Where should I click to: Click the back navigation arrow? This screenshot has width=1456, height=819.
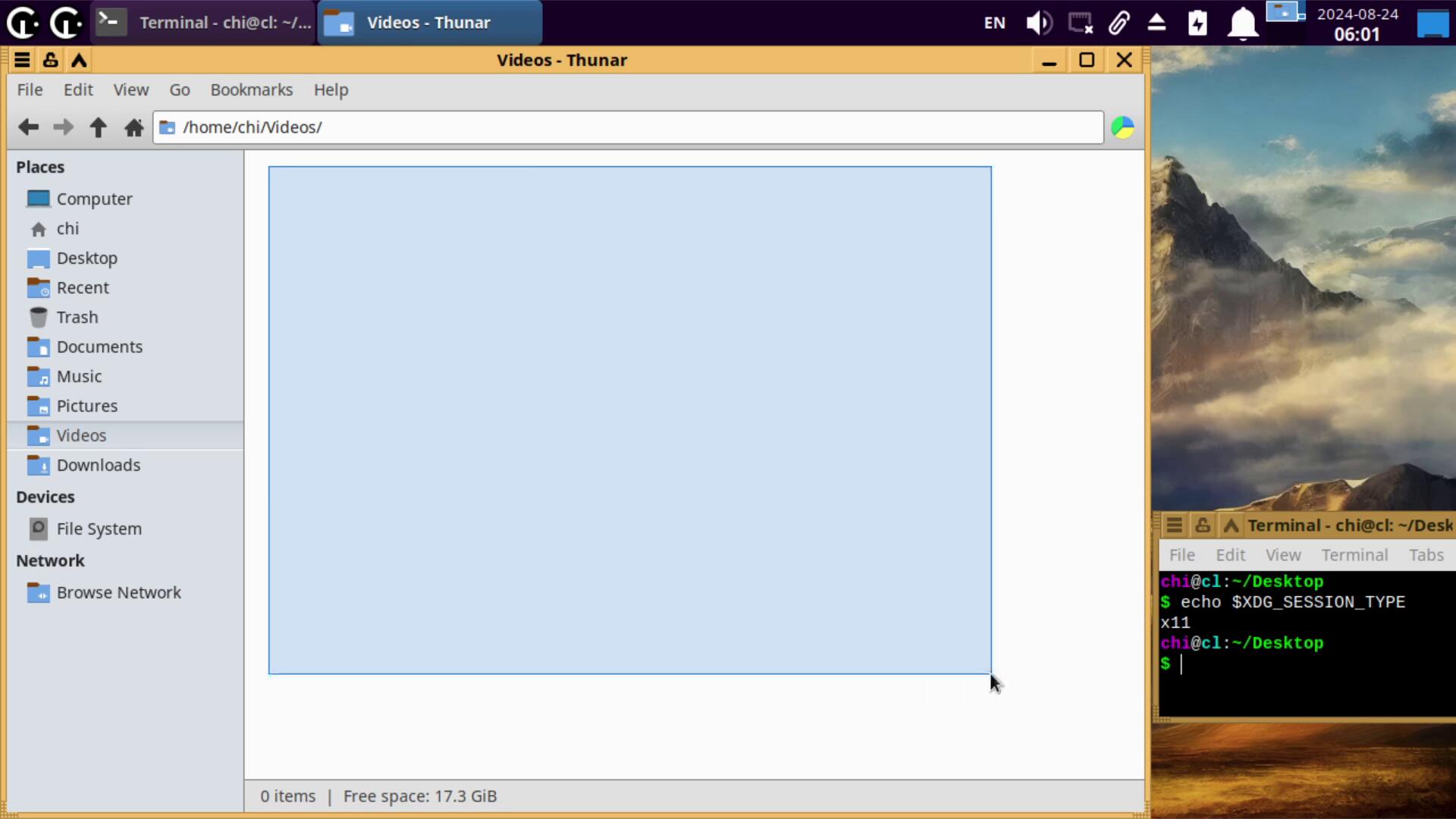(x=28, y=127)
